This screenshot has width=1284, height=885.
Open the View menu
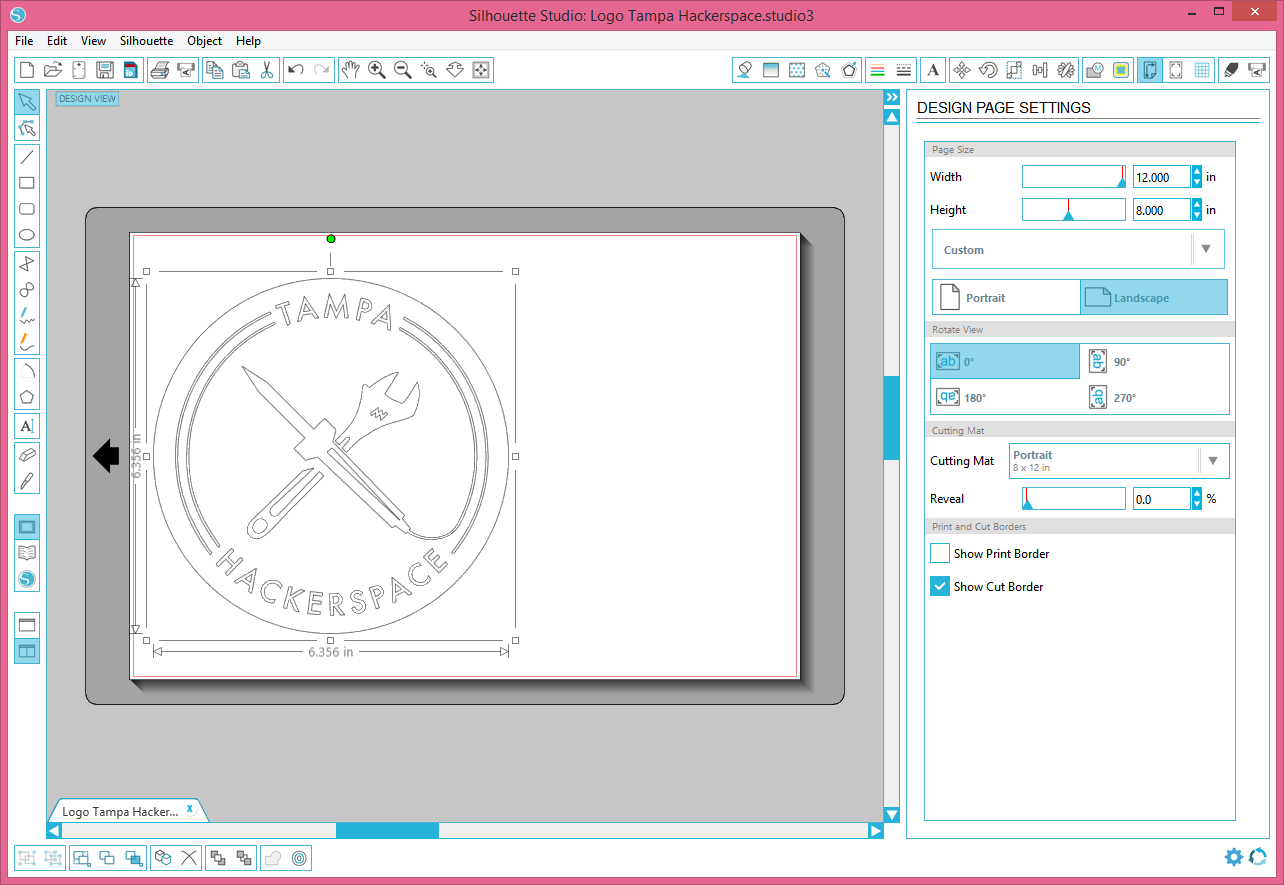93,41
